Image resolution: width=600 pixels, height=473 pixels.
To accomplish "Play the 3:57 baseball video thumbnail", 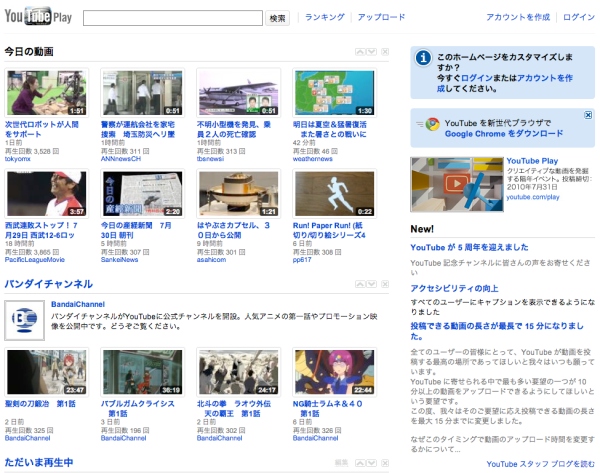I will [x=47, y=193].
